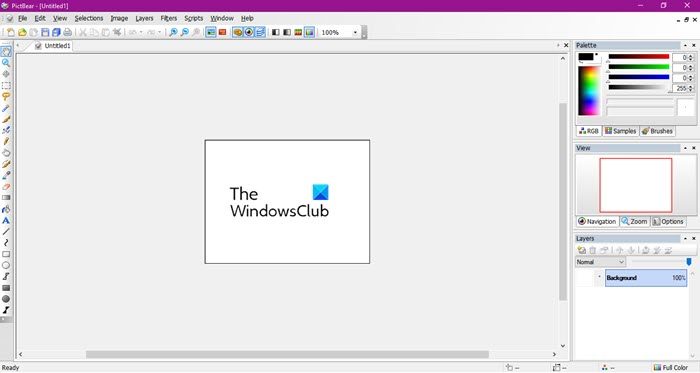Choose the Eraser tool
700x373 pixels.
pos(6,186)
